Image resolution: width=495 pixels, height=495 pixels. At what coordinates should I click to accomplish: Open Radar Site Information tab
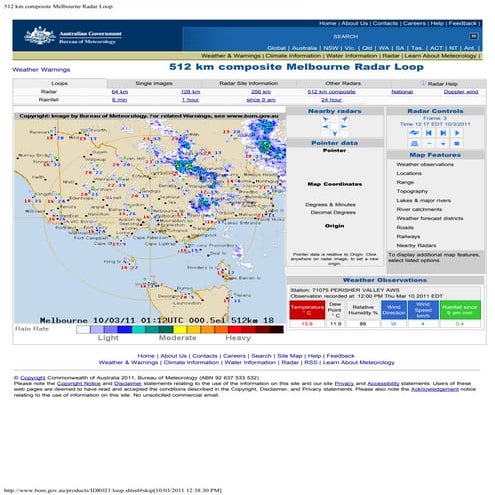point(249,83)
